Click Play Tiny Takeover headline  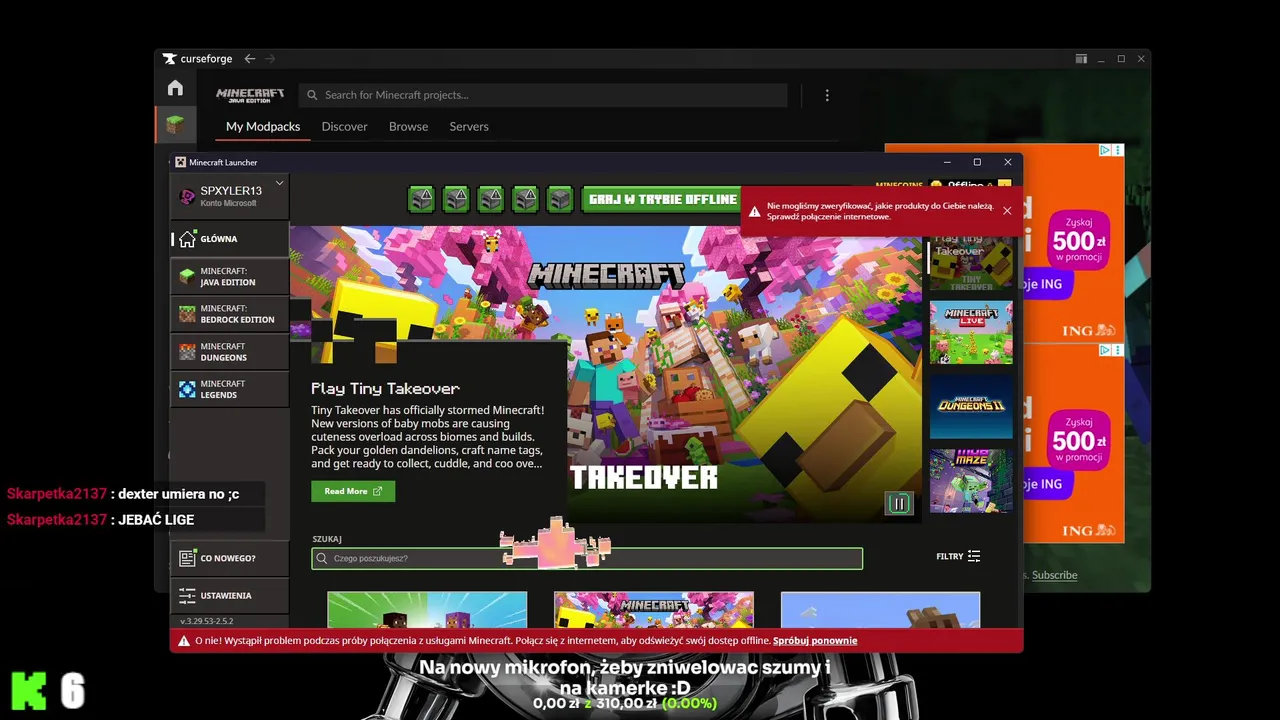point(385,388)
